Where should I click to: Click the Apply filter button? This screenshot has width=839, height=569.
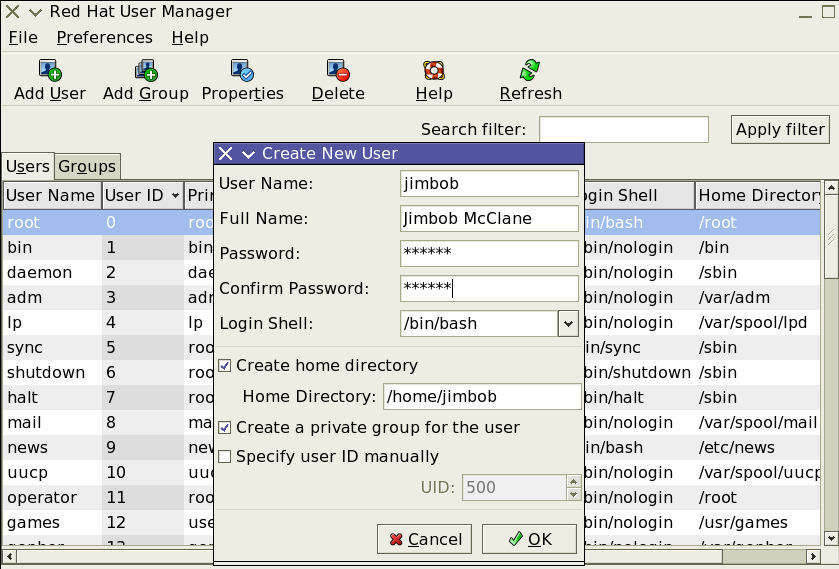click(x=780, y=130)
